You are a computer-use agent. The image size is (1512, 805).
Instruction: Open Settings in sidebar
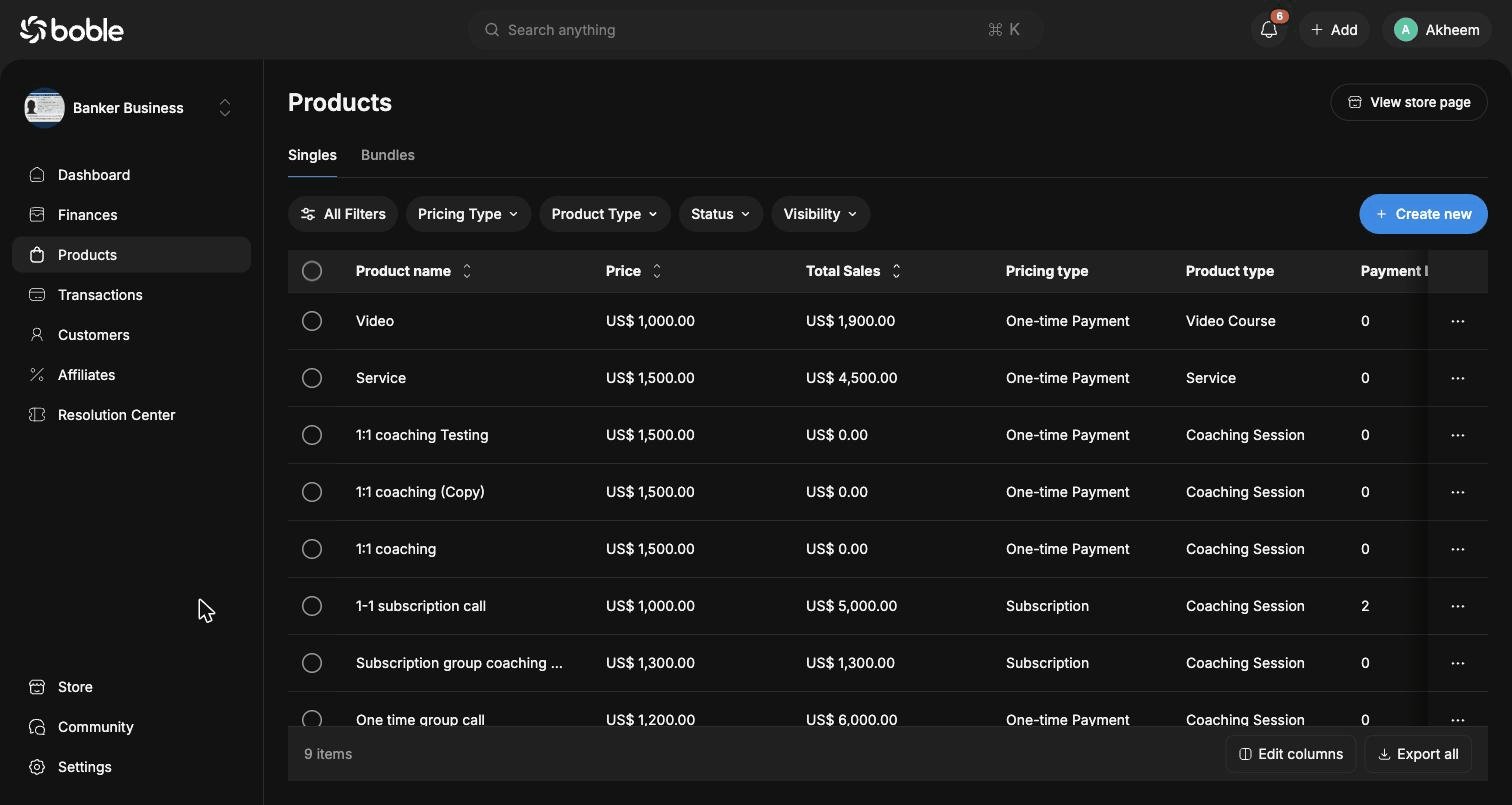tap(131, 767)
